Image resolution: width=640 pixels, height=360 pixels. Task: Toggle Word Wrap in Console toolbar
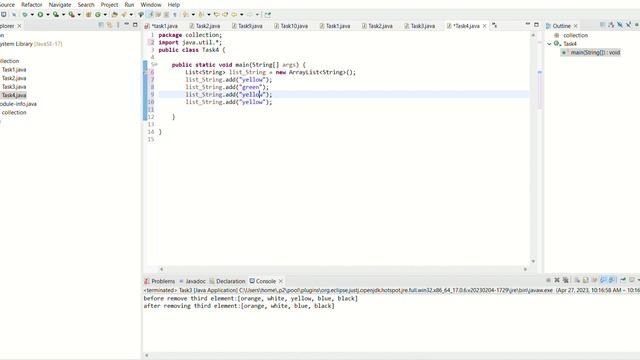pos(594,280)
